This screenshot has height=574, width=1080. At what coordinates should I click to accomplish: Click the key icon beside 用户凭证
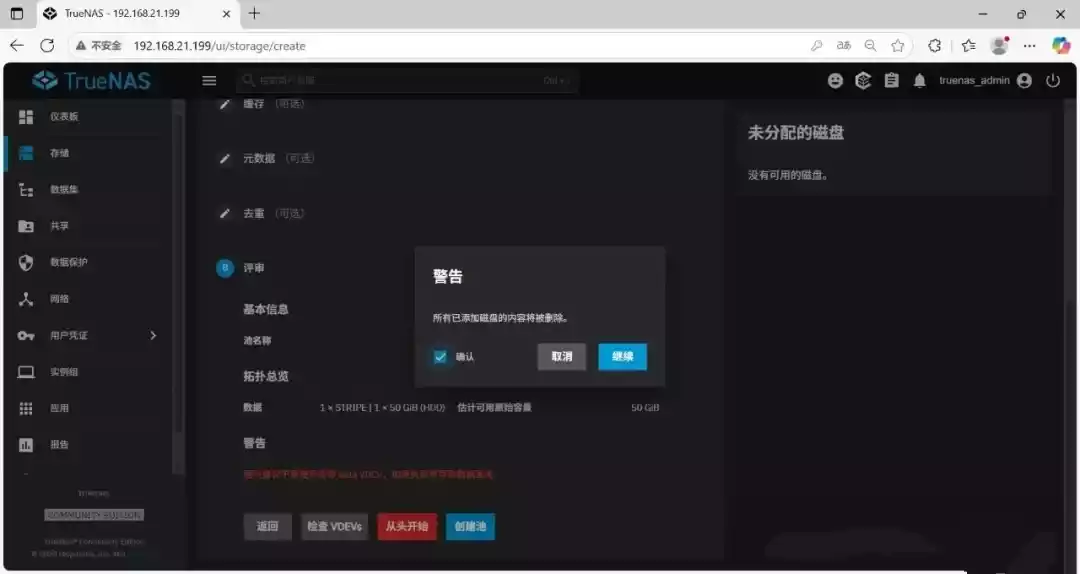coord(26,336)
